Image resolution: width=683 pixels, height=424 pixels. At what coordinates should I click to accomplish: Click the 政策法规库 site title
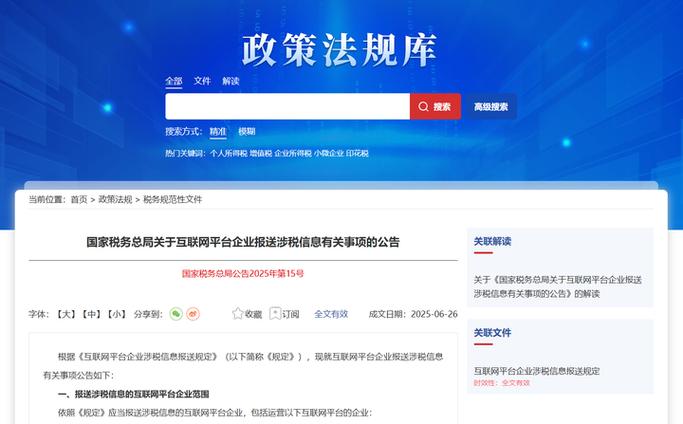click(x=339, y=50)
